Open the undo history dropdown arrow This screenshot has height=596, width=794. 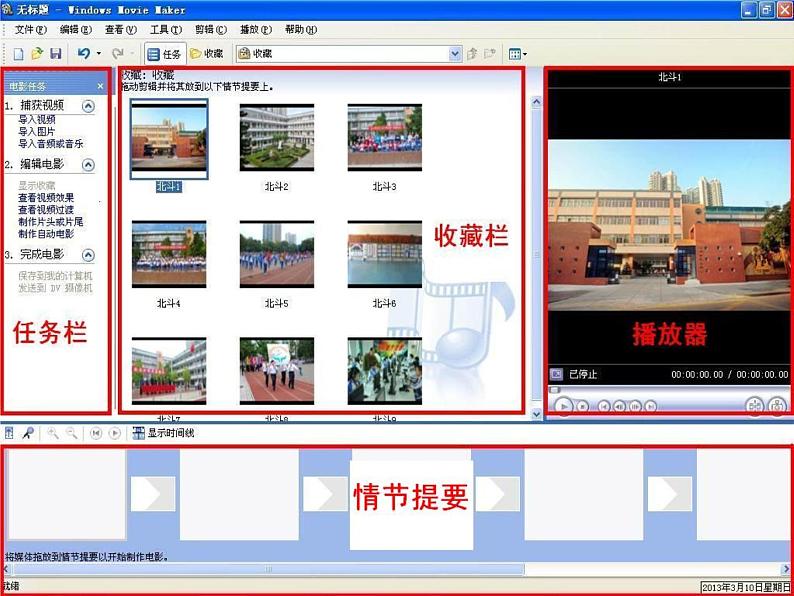99,53
